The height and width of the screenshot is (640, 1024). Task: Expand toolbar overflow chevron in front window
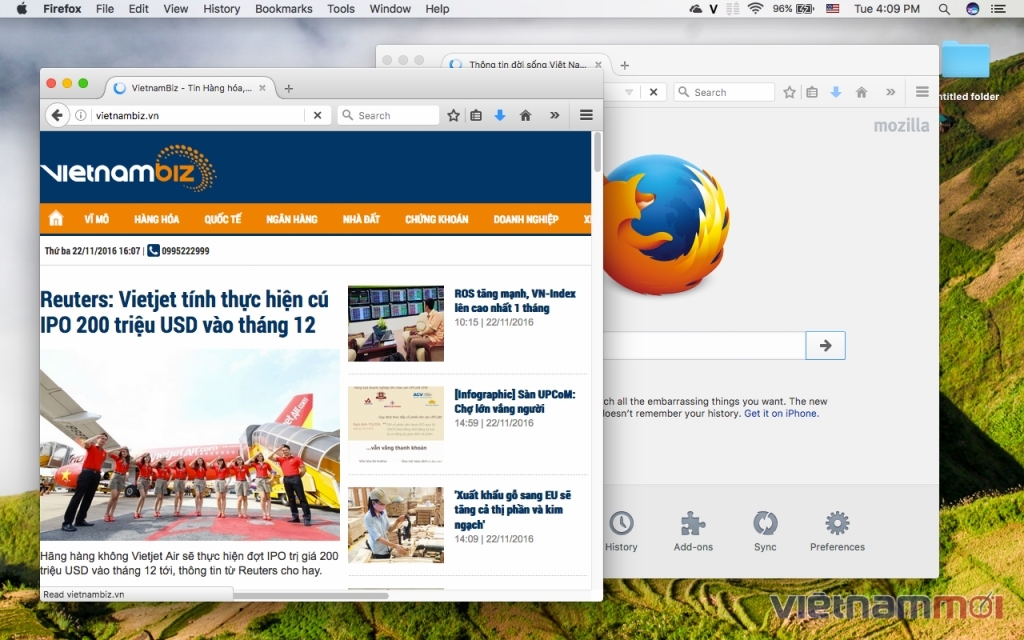554,116
